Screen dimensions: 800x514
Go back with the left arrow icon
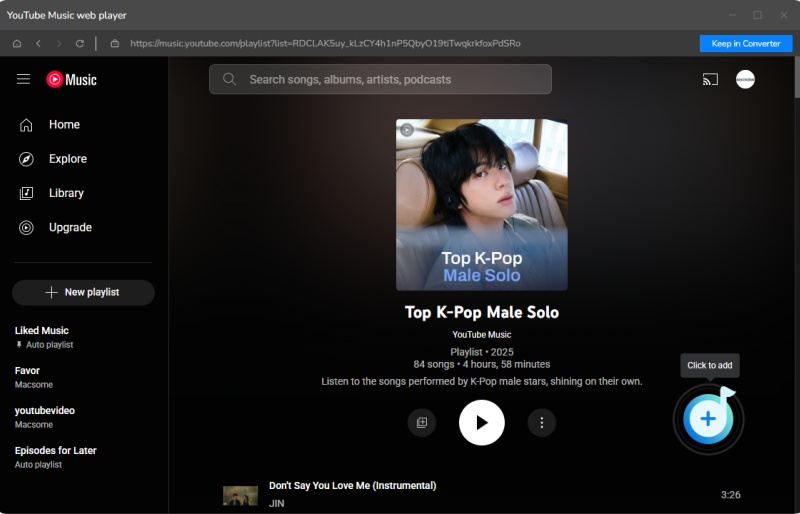[x=38, y=43]
